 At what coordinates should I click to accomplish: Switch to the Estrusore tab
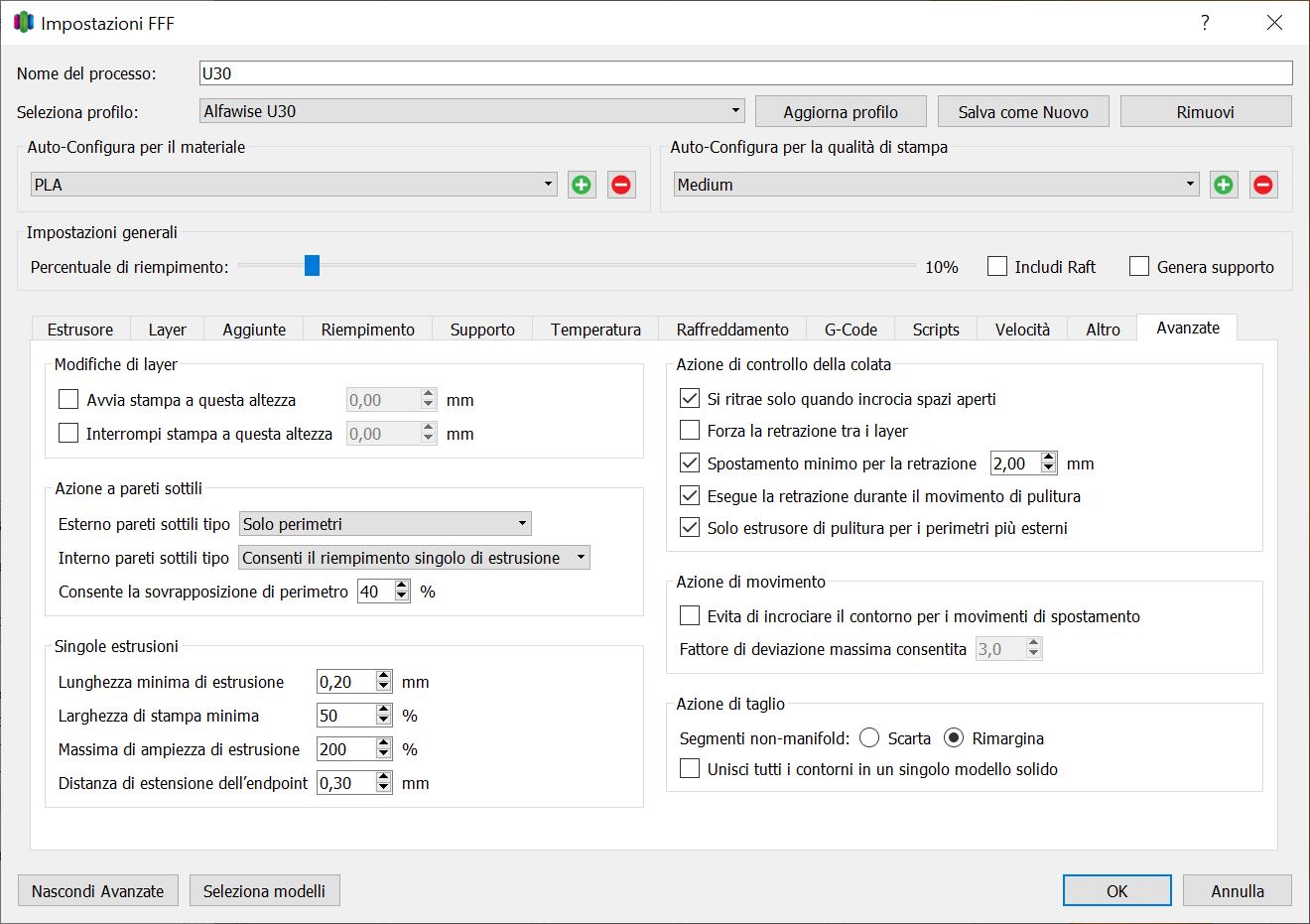pyautogui.click(x=80, y=330)
